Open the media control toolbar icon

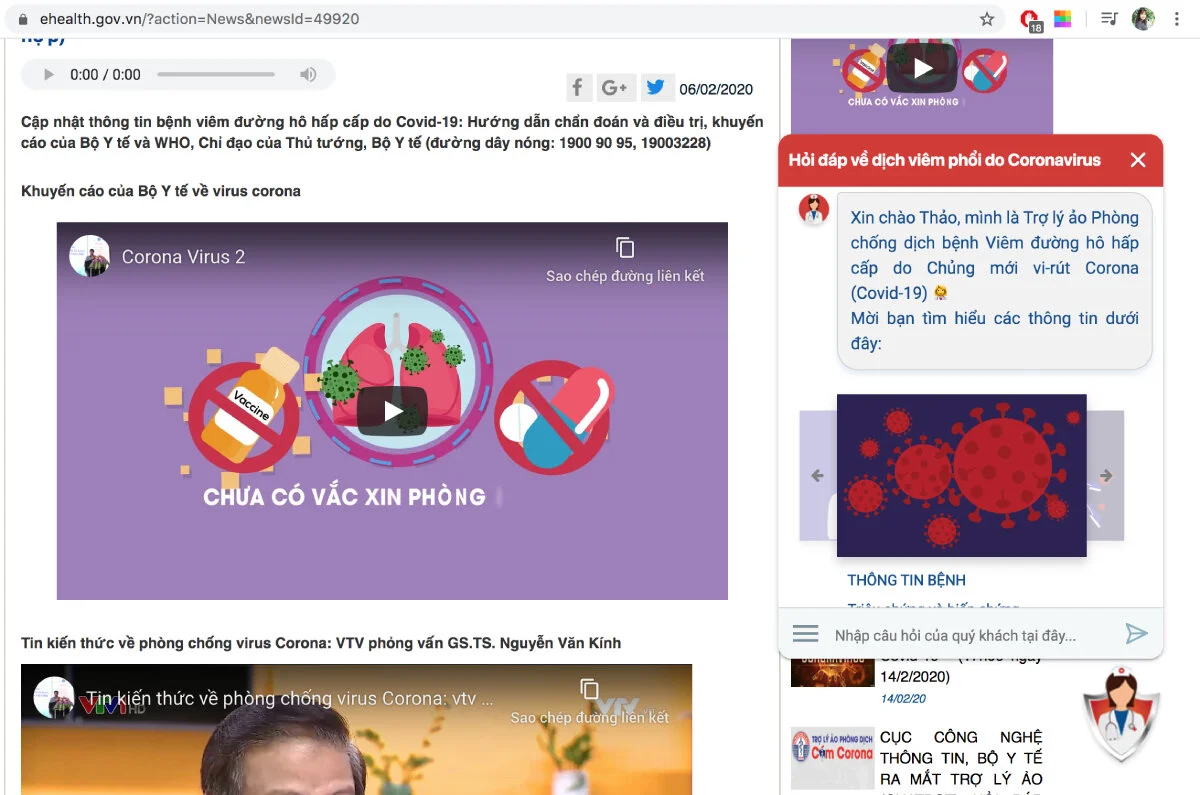[x=1109, y=19]
